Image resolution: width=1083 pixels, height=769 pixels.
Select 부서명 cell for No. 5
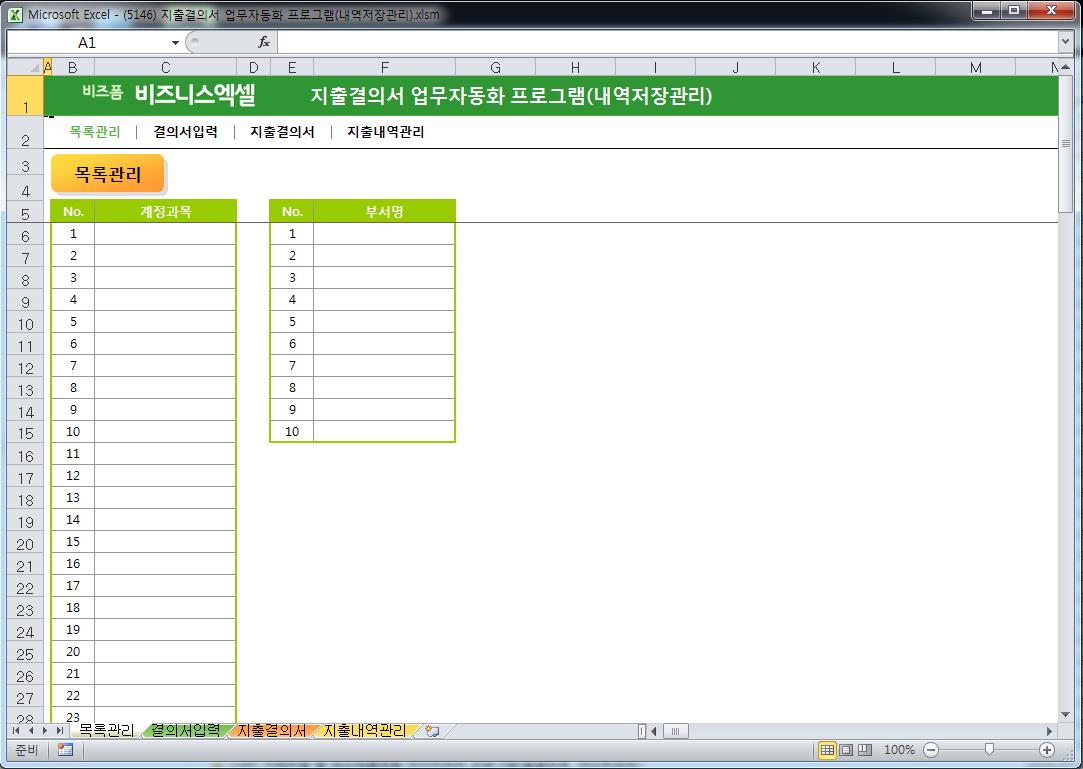pyautogui.click(x=384, y=321)
